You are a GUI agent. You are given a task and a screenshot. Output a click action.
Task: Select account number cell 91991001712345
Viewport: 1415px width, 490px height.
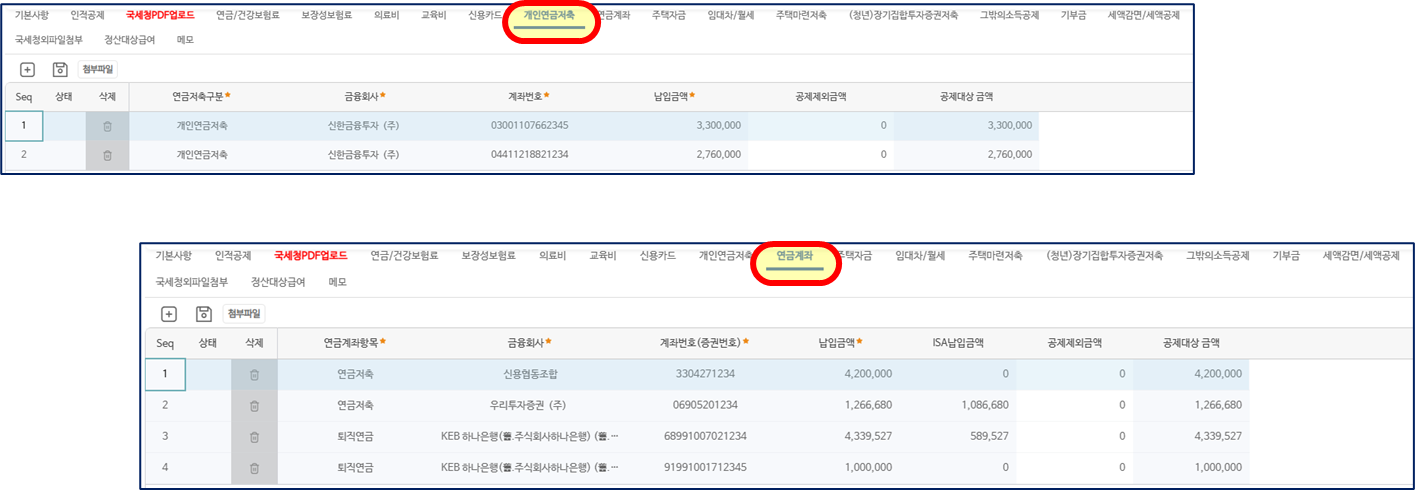click(704, 468)
